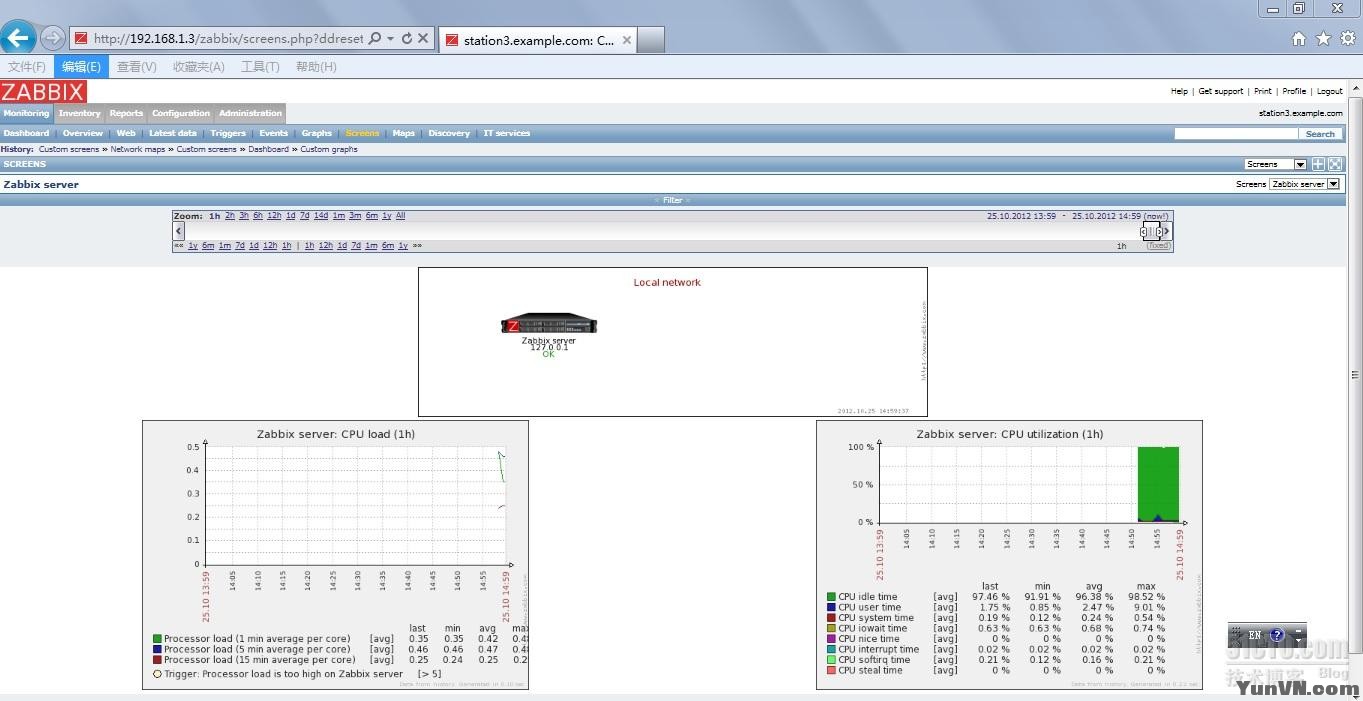Screen dimensions: 1363x701
Task: Click the ZABBIX logo
Action: [x=43, y=92]
